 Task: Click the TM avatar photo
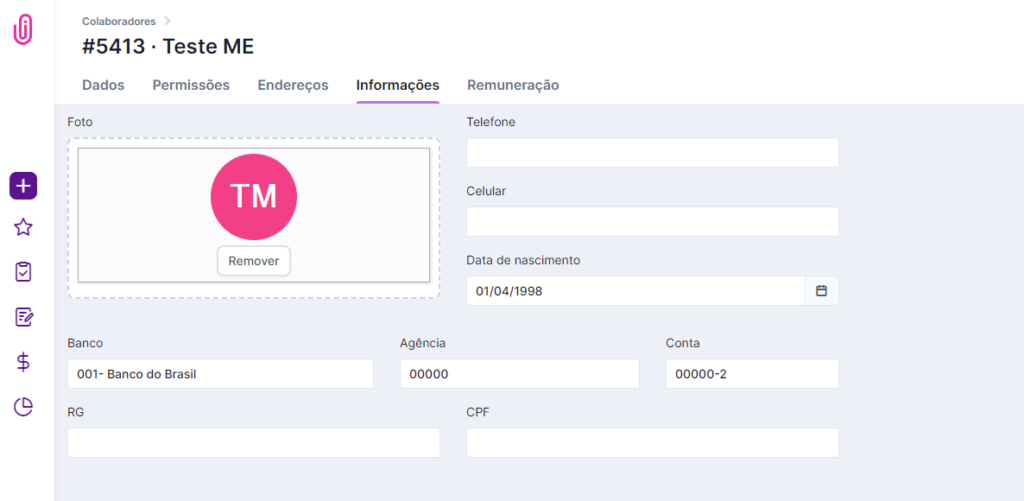click(x=253, y=197)
